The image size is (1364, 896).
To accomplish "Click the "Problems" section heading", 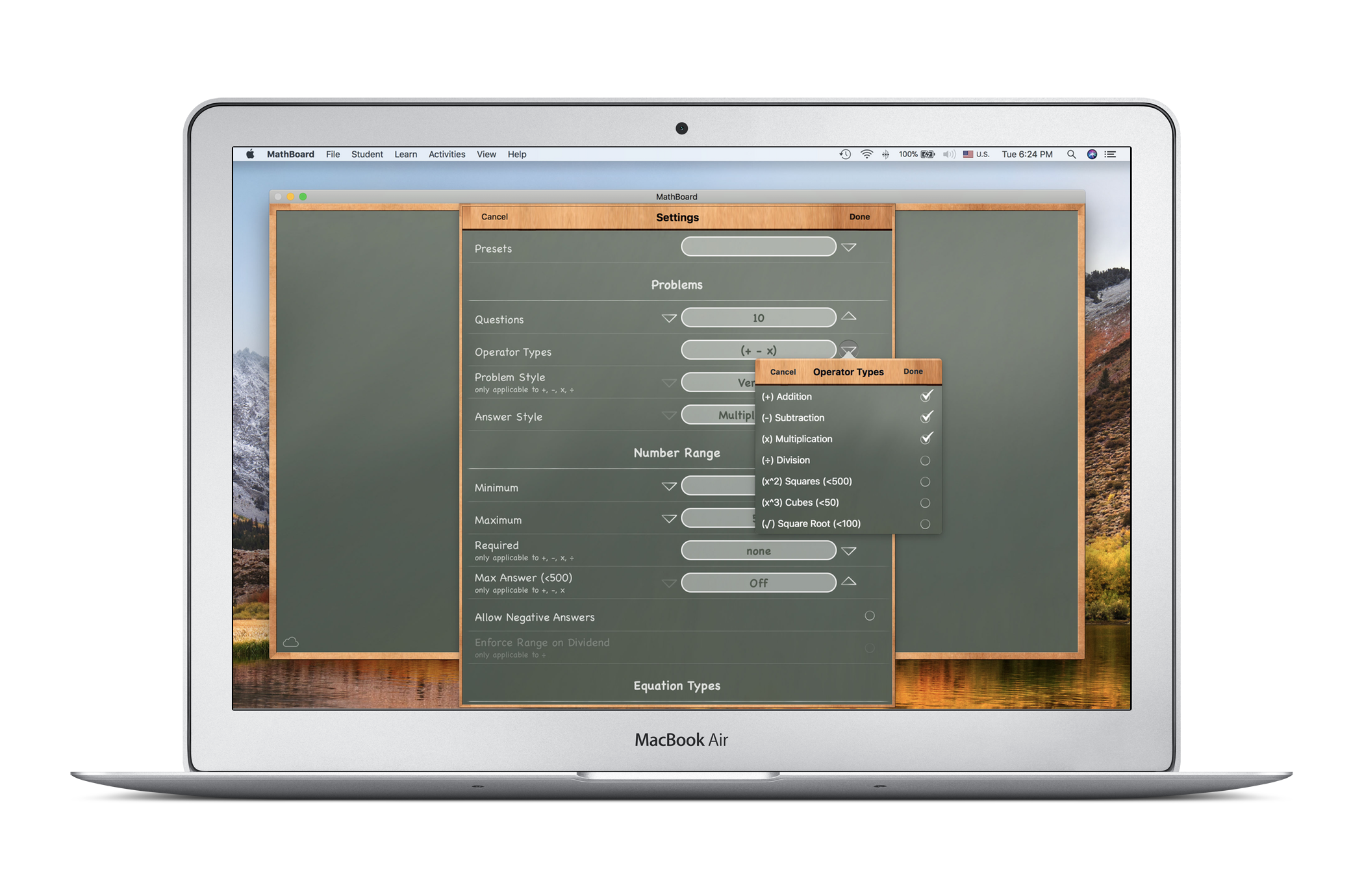I will (677, 285).
